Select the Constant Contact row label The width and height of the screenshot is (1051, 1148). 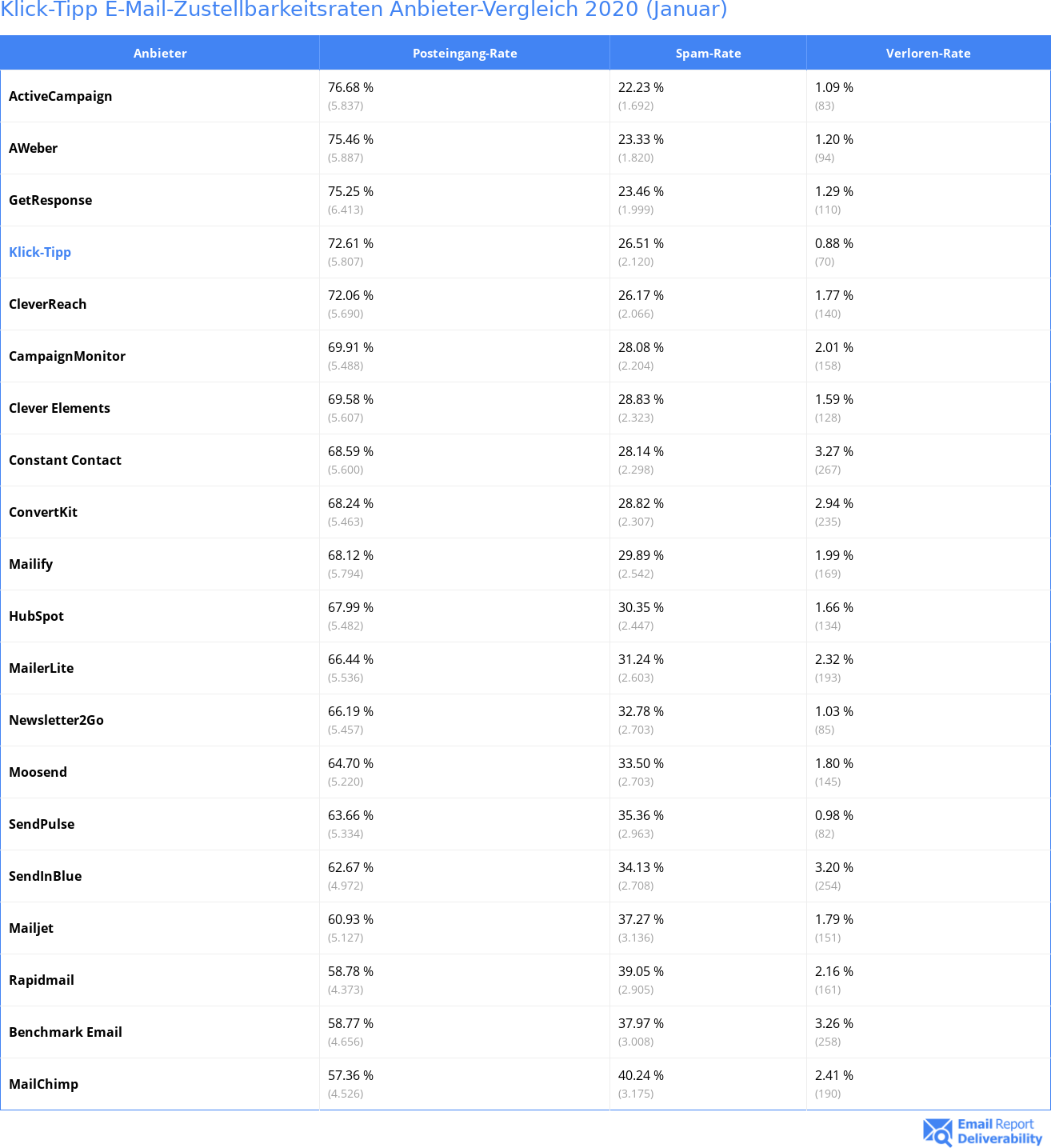tap(66, 460)
